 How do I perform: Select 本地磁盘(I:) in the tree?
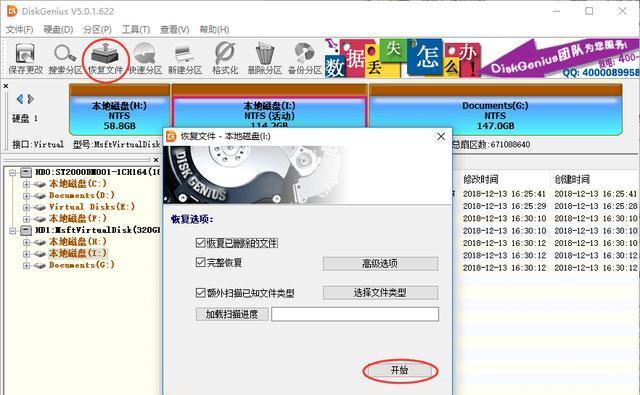tap(78, 253)
